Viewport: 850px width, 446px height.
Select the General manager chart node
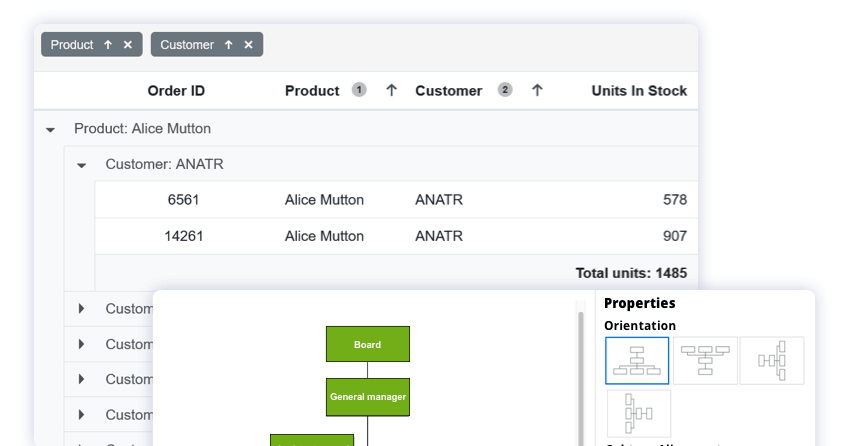pyautogui.click(x=367, y=397)
